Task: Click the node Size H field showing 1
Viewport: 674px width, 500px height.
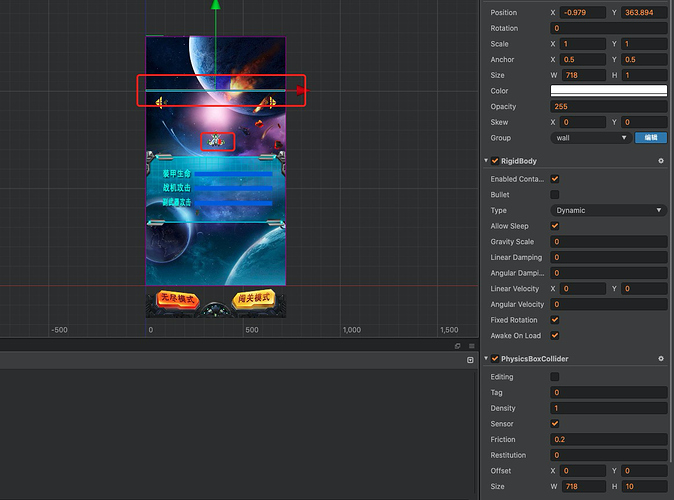Action: click(644, 75)
